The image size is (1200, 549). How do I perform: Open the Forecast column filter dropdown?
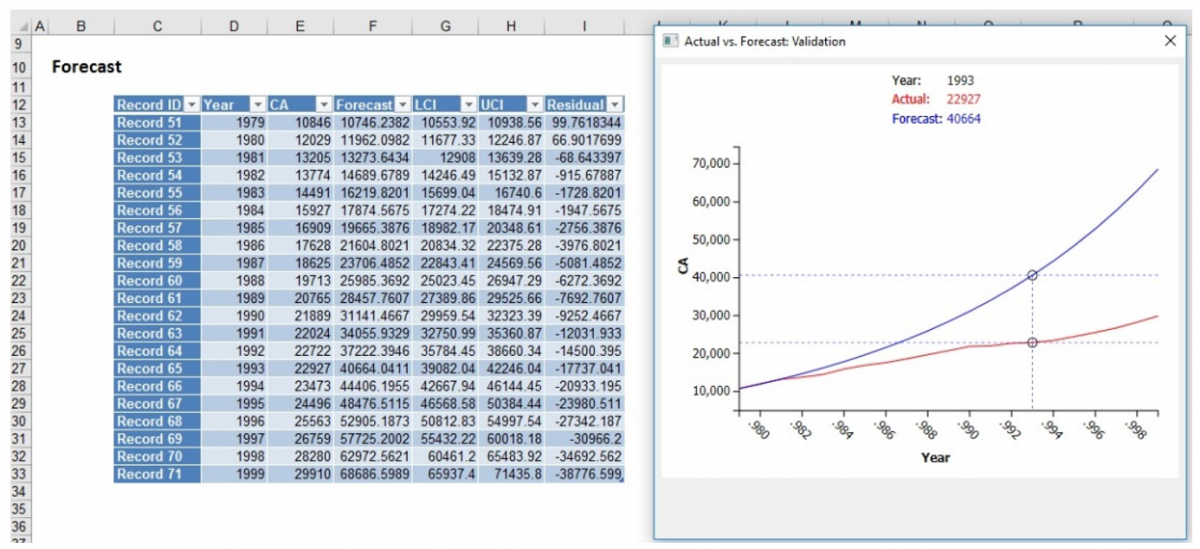pyautogui.click(x=403, y=105)
